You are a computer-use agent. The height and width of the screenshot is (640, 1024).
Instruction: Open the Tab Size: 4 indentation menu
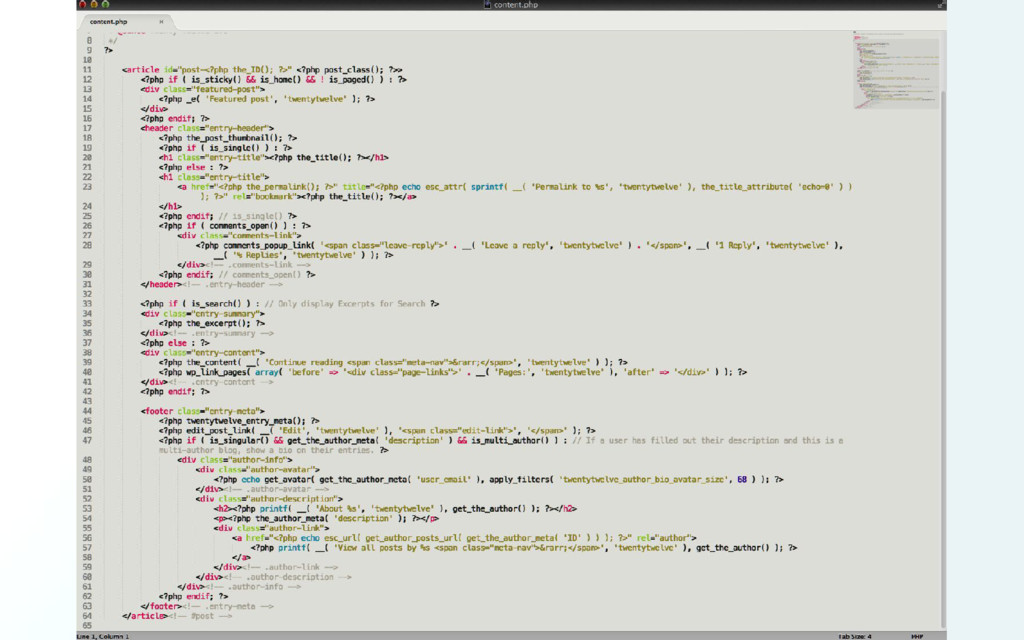click(x=855, y=636)
